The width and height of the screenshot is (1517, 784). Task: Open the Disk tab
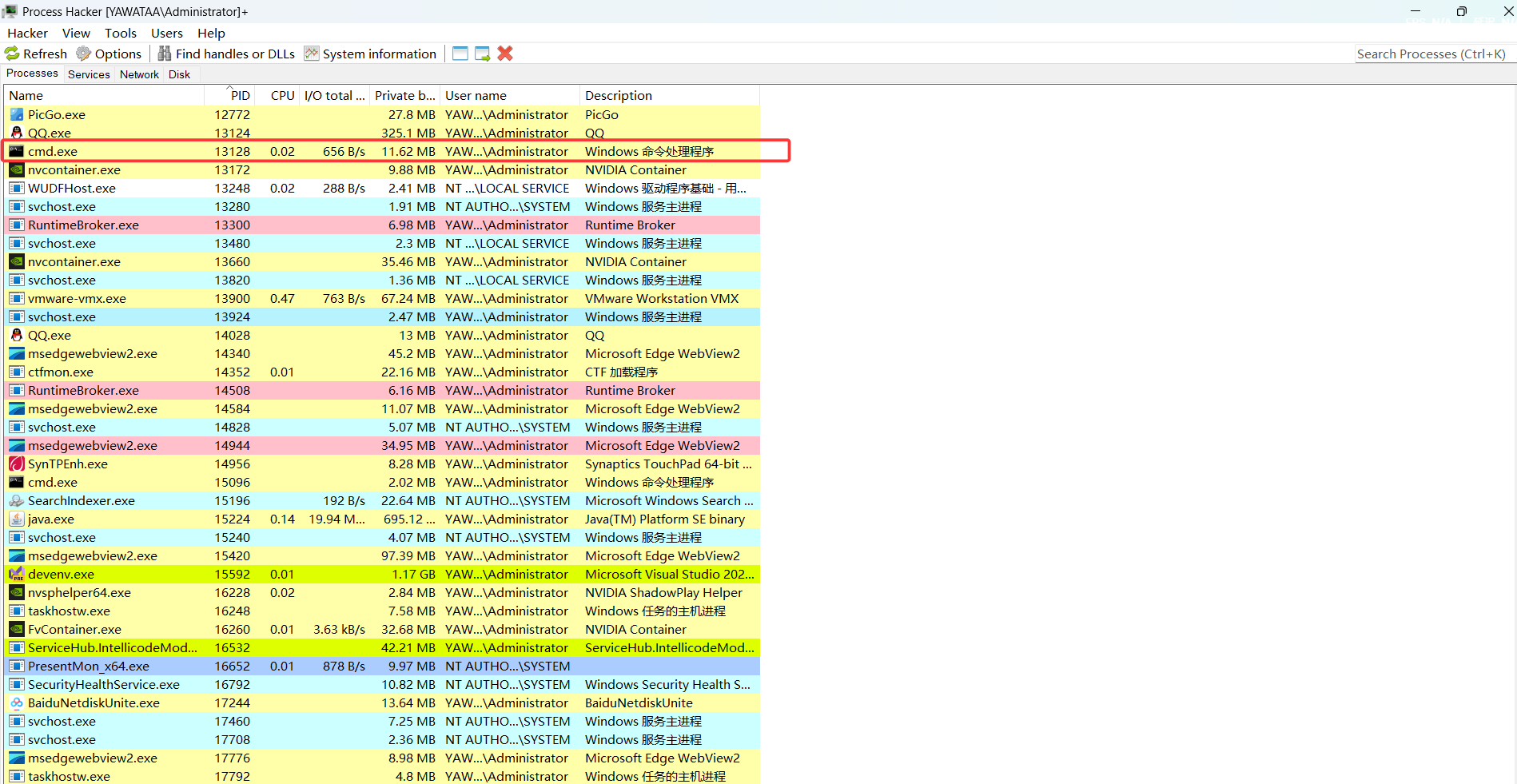click(x=179, y=74)
